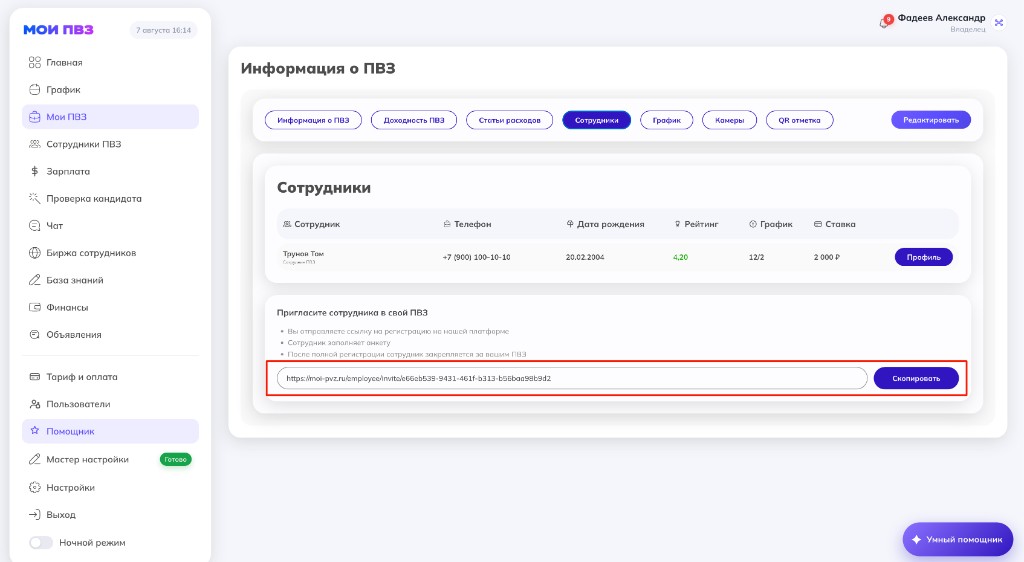Click the Биржа сотрудников globe icon
The height and width of the screenshot is (562, 1024).
click(x=35, y=253)
